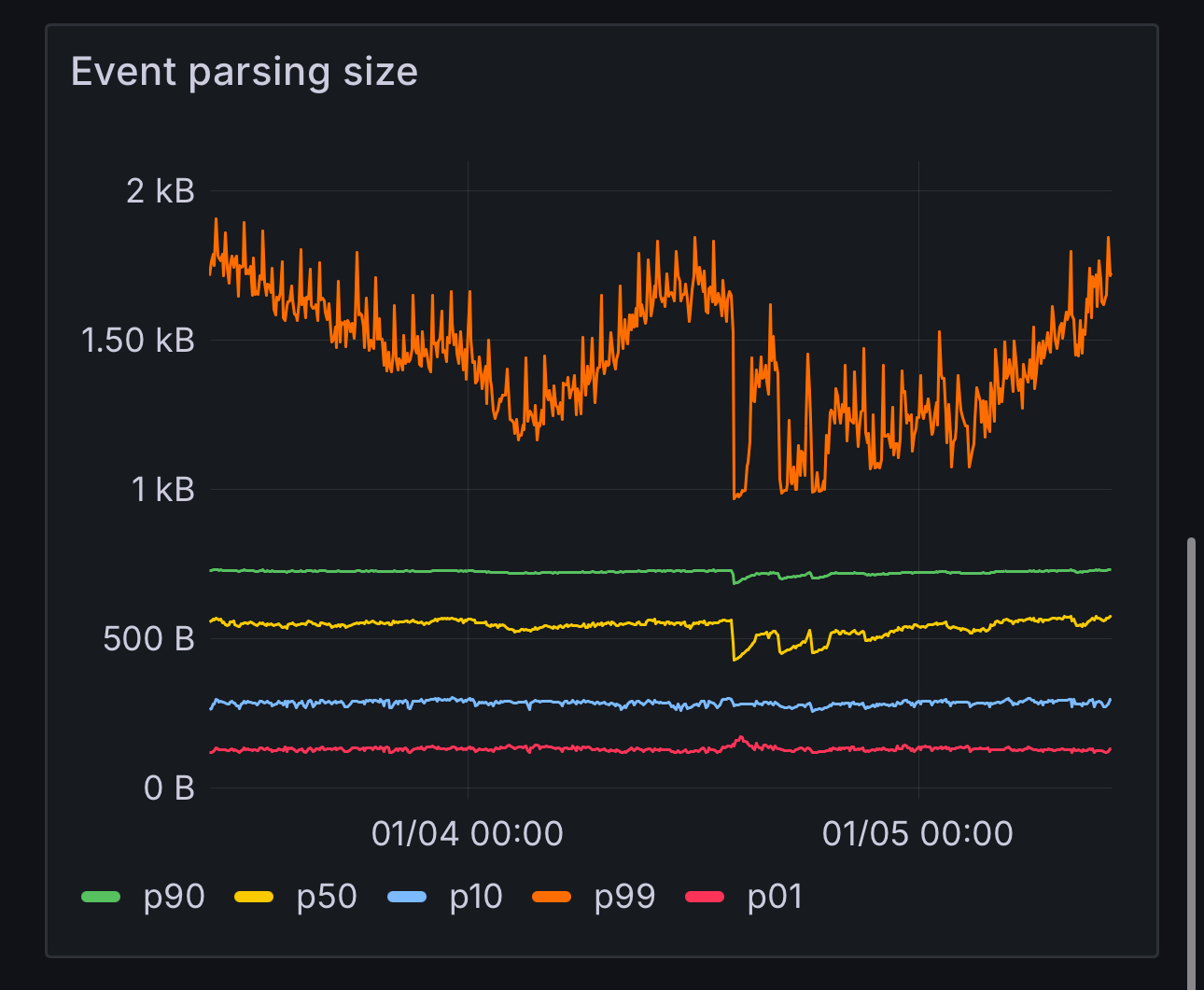Screen dimensions: 1204x990
Task: Click the blue p10 legend color swatch
Action: (407, 897)
